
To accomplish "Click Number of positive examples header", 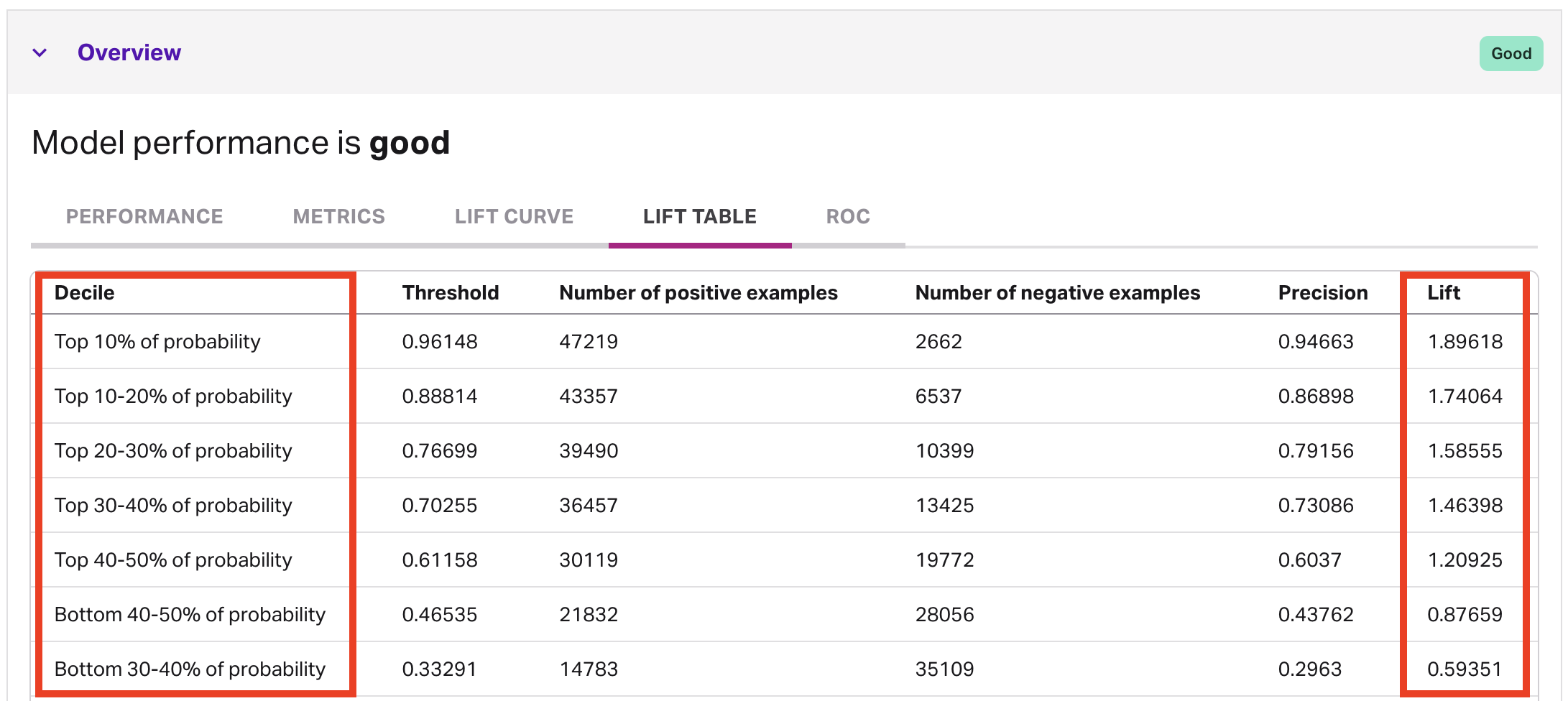I will (x=698, y=292).
